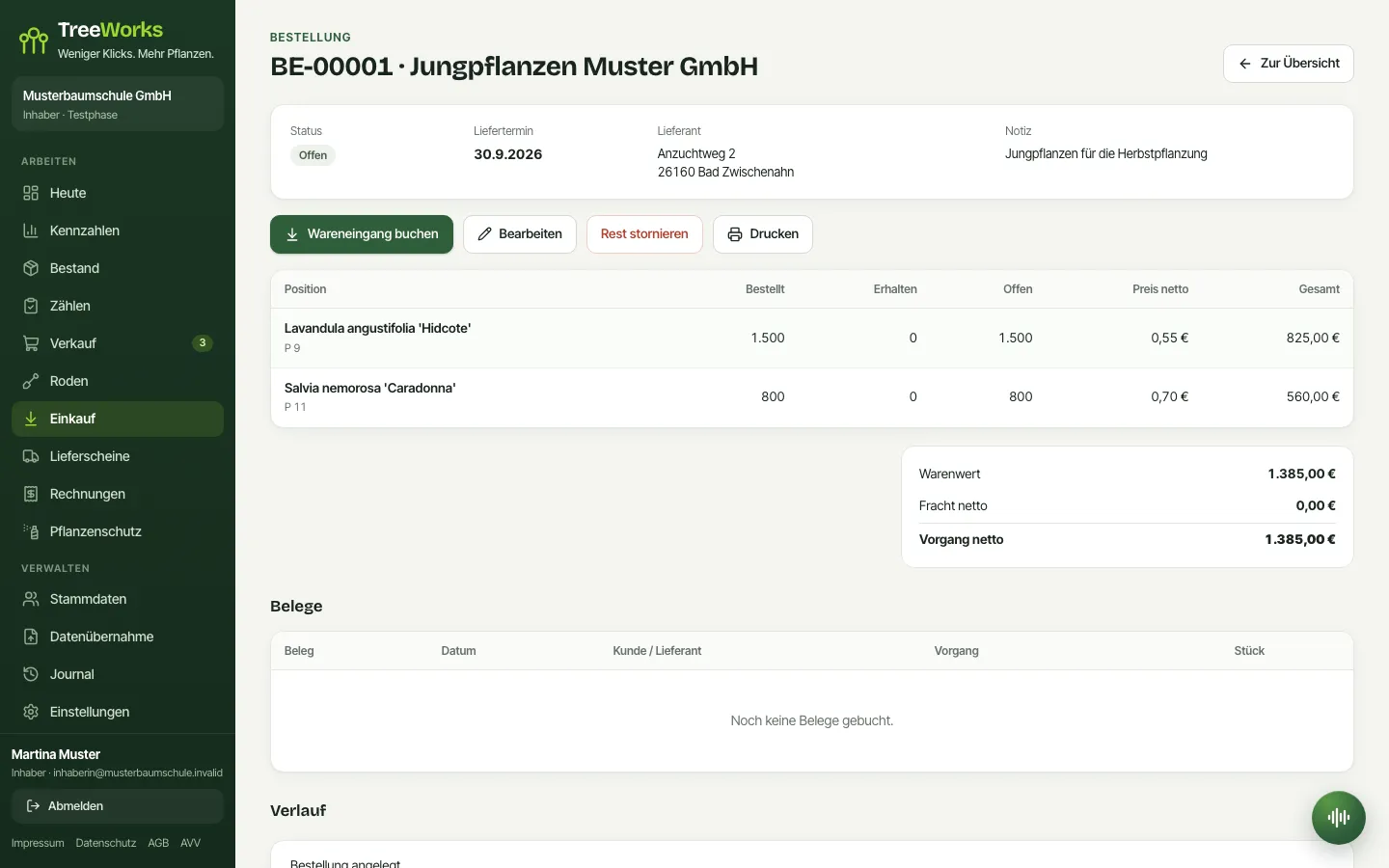Open the voice assistant floating button
Image resolution: width=1389 pixels, height=868 pixels.
click(1339, 818)
